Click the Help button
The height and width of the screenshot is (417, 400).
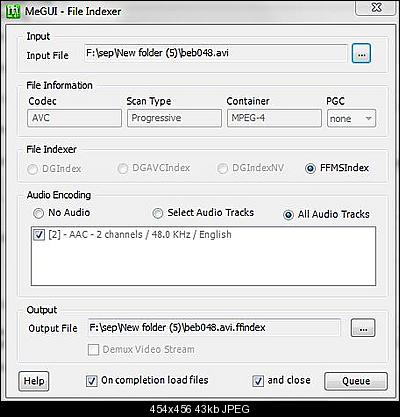tap(34, 381)
